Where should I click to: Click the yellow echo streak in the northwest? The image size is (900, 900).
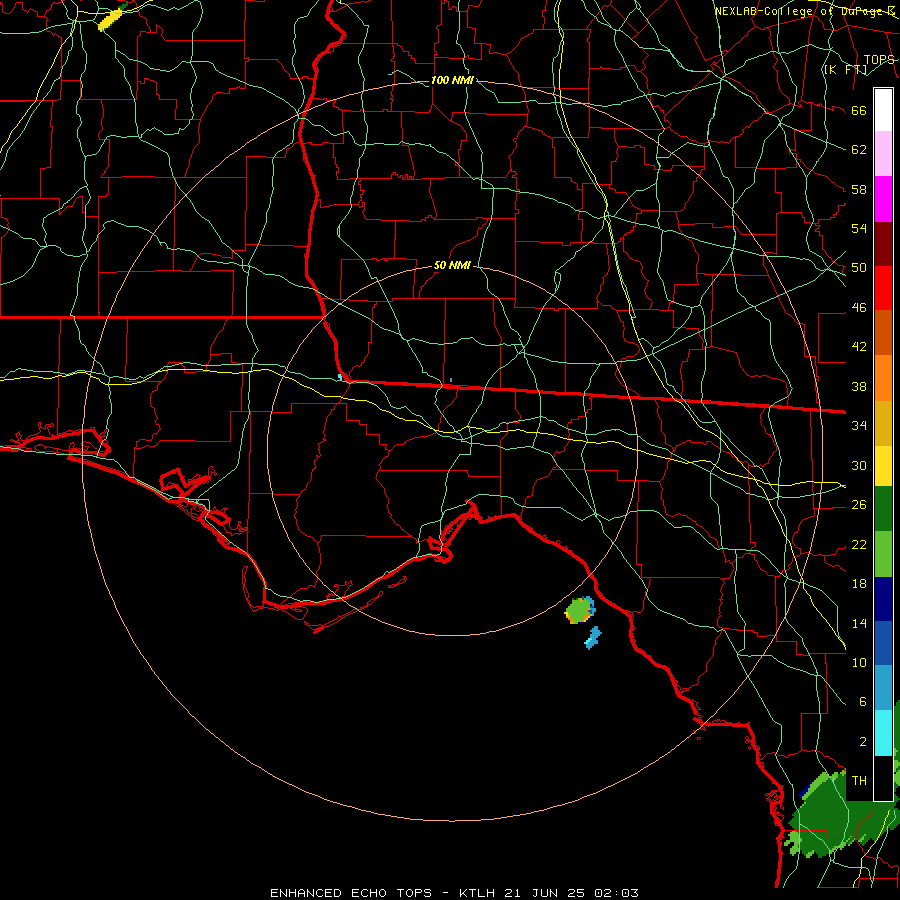click(x=110, y=20)
